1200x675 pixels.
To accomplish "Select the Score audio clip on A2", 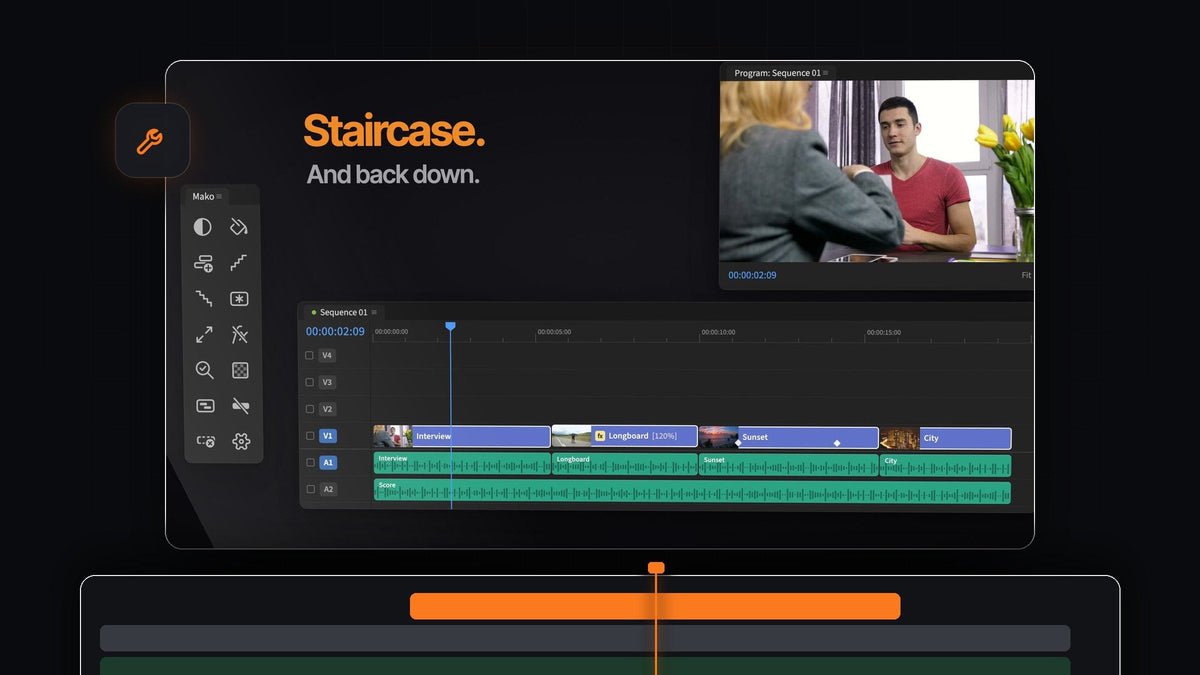I will pos(692,491).
